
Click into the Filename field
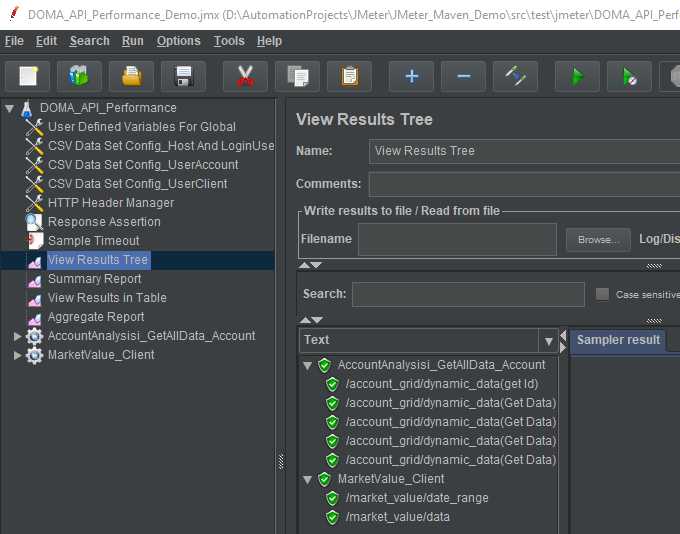(x=457, y=239)
